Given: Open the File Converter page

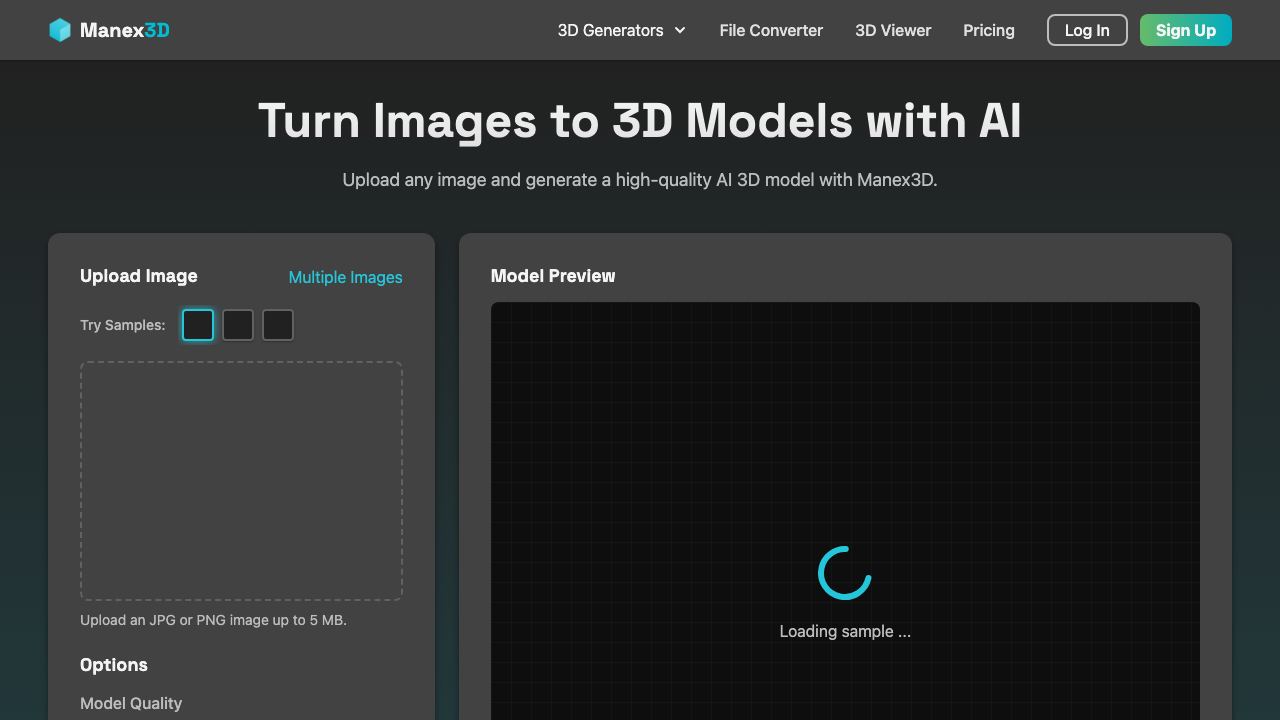Looking at the screenshot, I should click(771, 30).
